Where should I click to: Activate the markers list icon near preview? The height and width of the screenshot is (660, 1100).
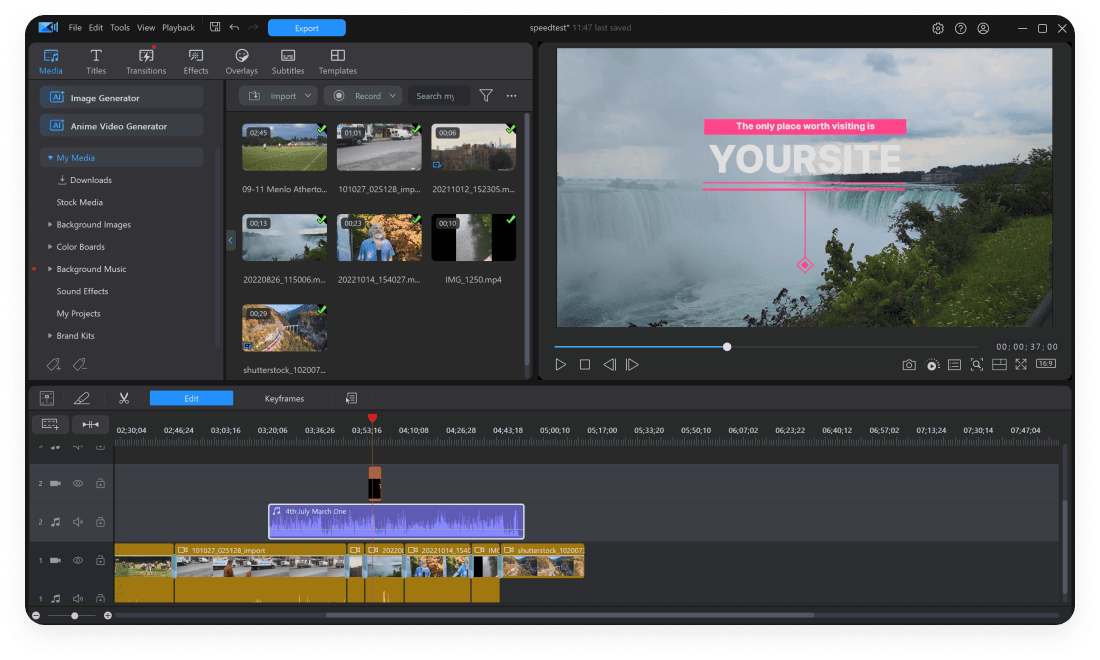[x=956, y=364]
